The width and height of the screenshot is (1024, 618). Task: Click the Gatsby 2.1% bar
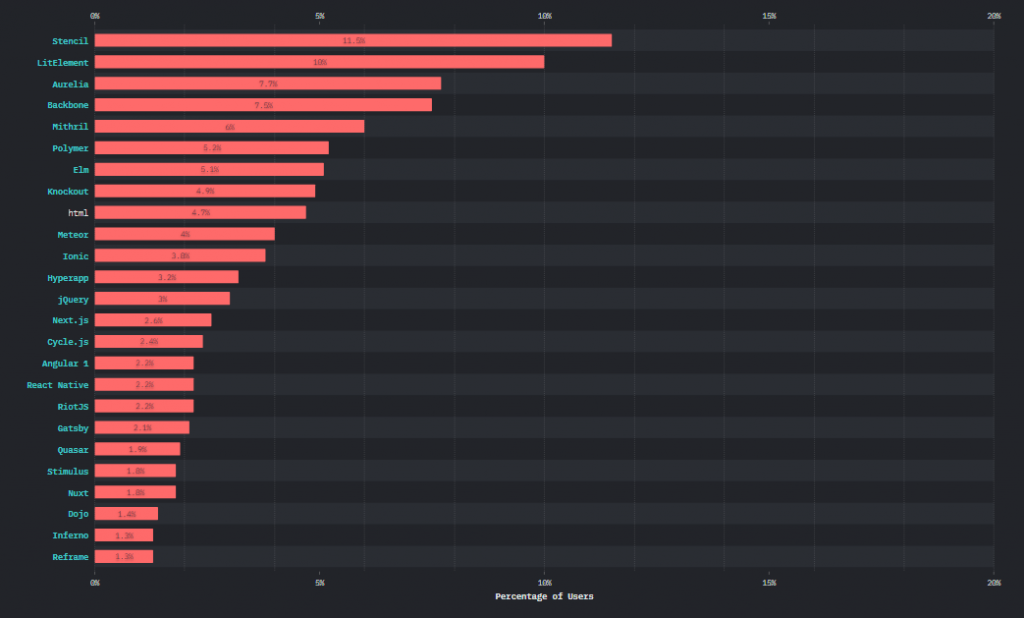140,427
